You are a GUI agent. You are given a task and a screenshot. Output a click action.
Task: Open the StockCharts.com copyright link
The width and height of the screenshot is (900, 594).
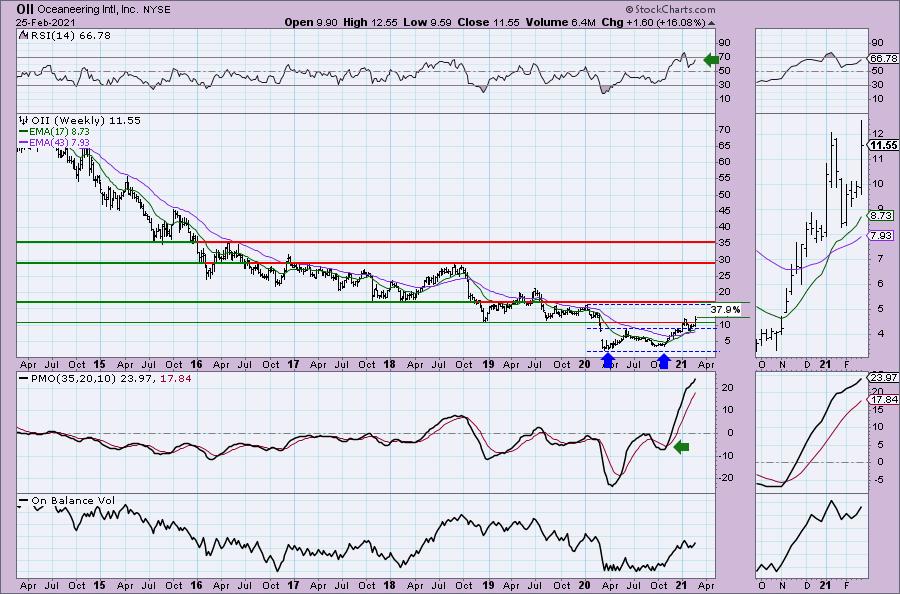[670, 9]
